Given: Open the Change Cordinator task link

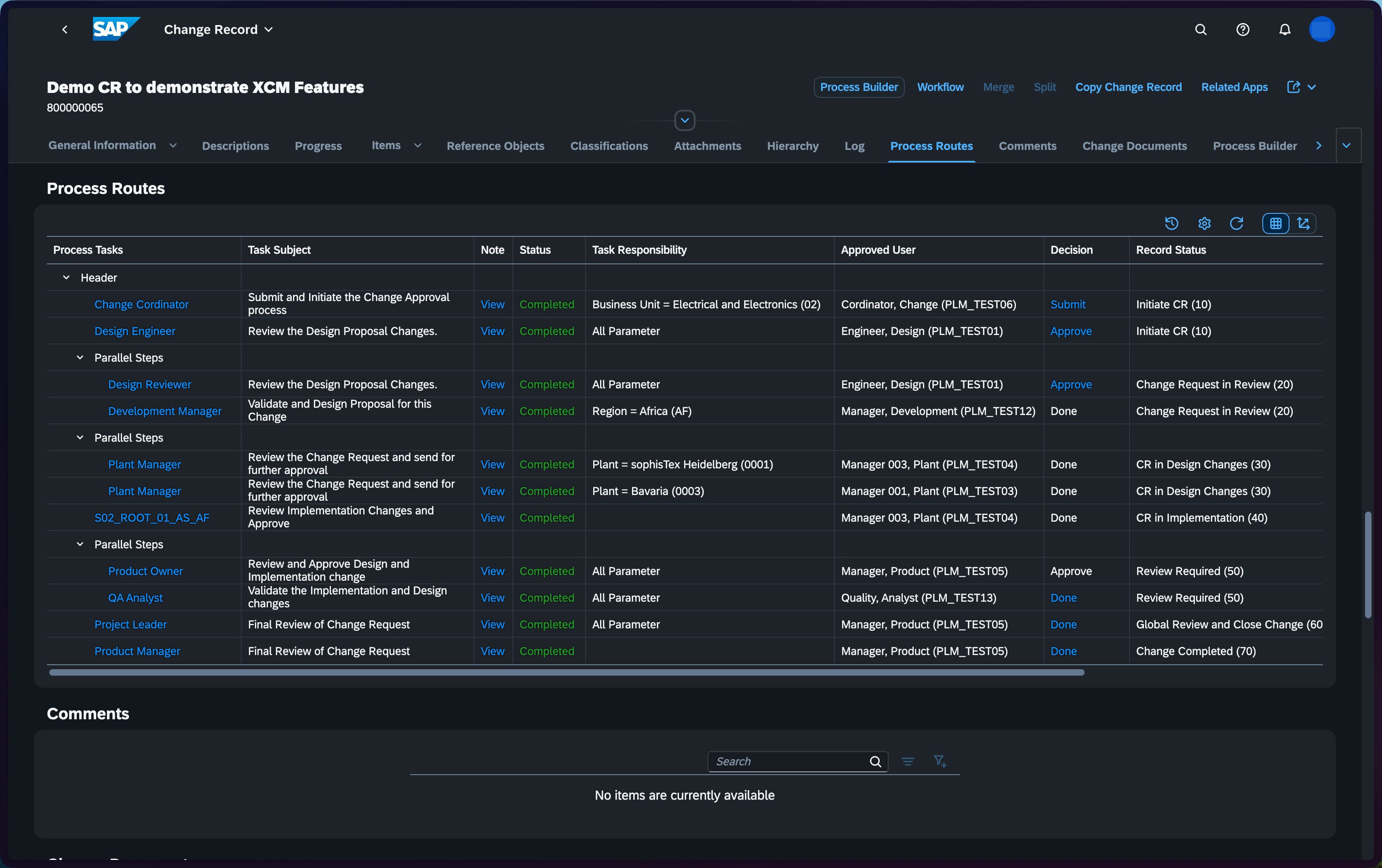Looking at the screenshot, I should pos(141,304).
